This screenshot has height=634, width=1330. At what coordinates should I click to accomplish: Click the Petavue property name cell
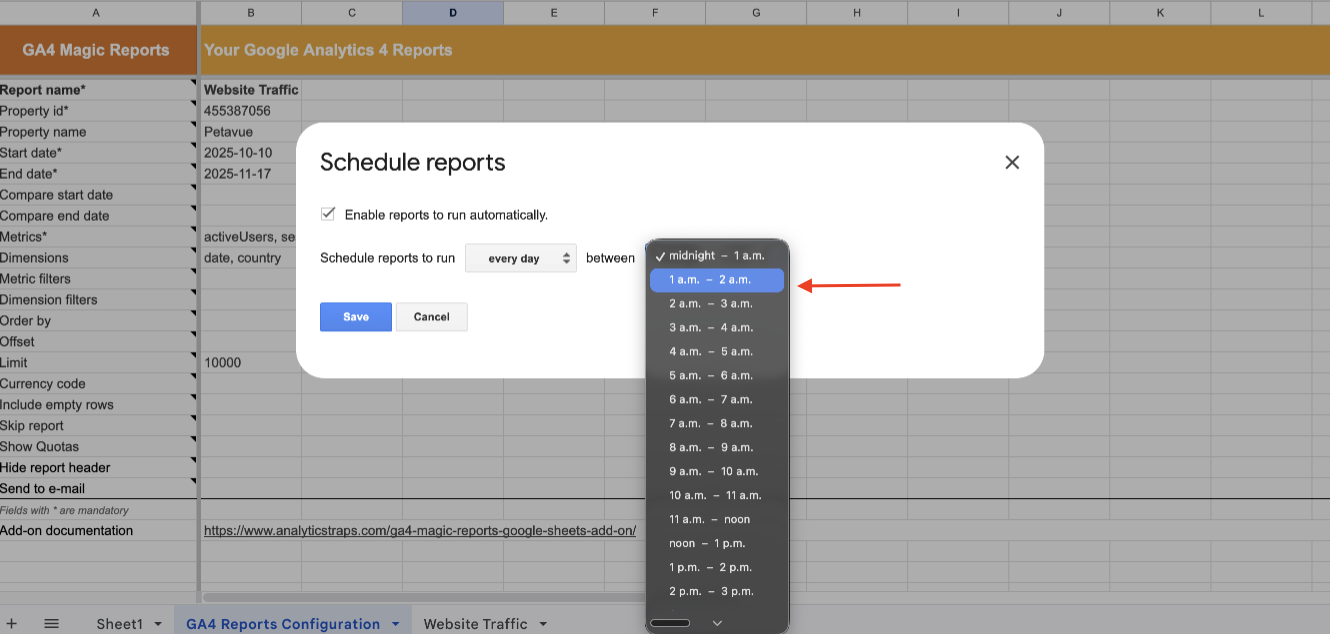(251, 132)
